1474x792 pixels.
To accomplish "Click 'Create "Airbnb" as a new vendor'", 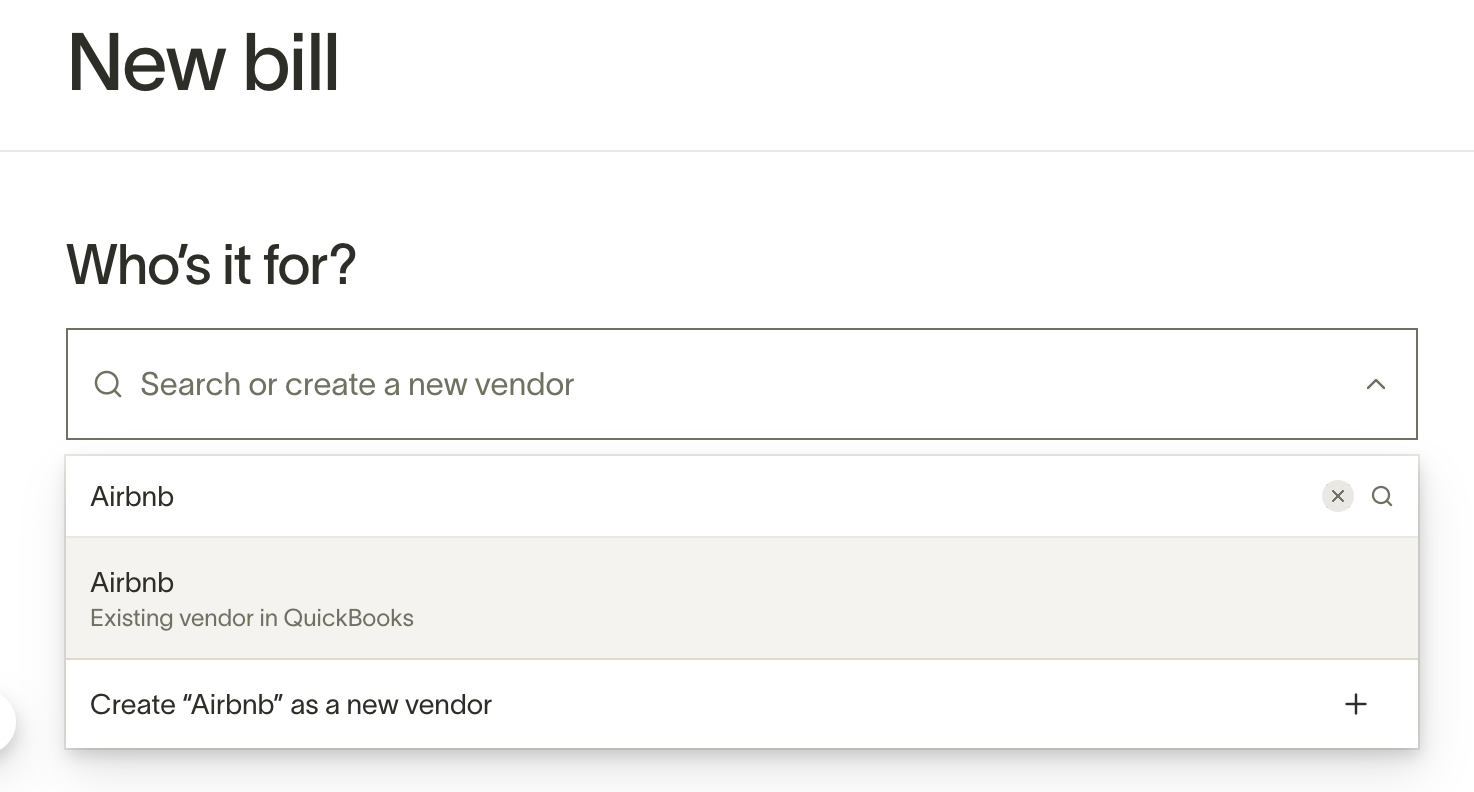I will point(290,704).
